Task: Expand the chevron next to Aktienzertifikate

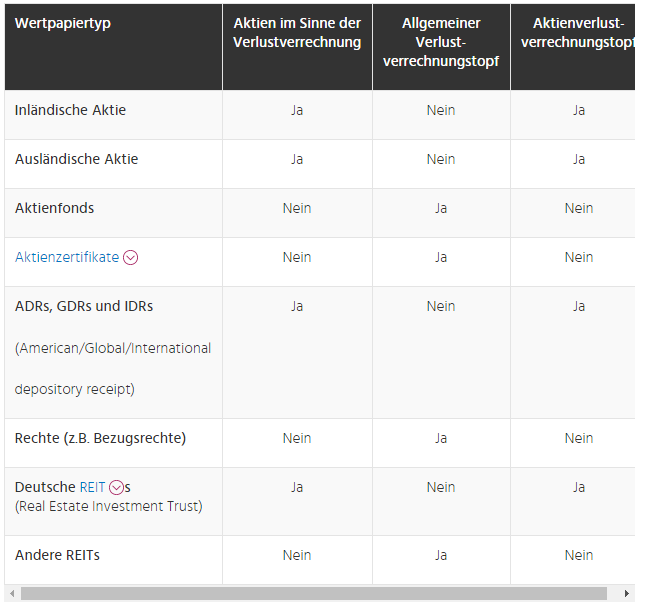Action: (130, 258)
